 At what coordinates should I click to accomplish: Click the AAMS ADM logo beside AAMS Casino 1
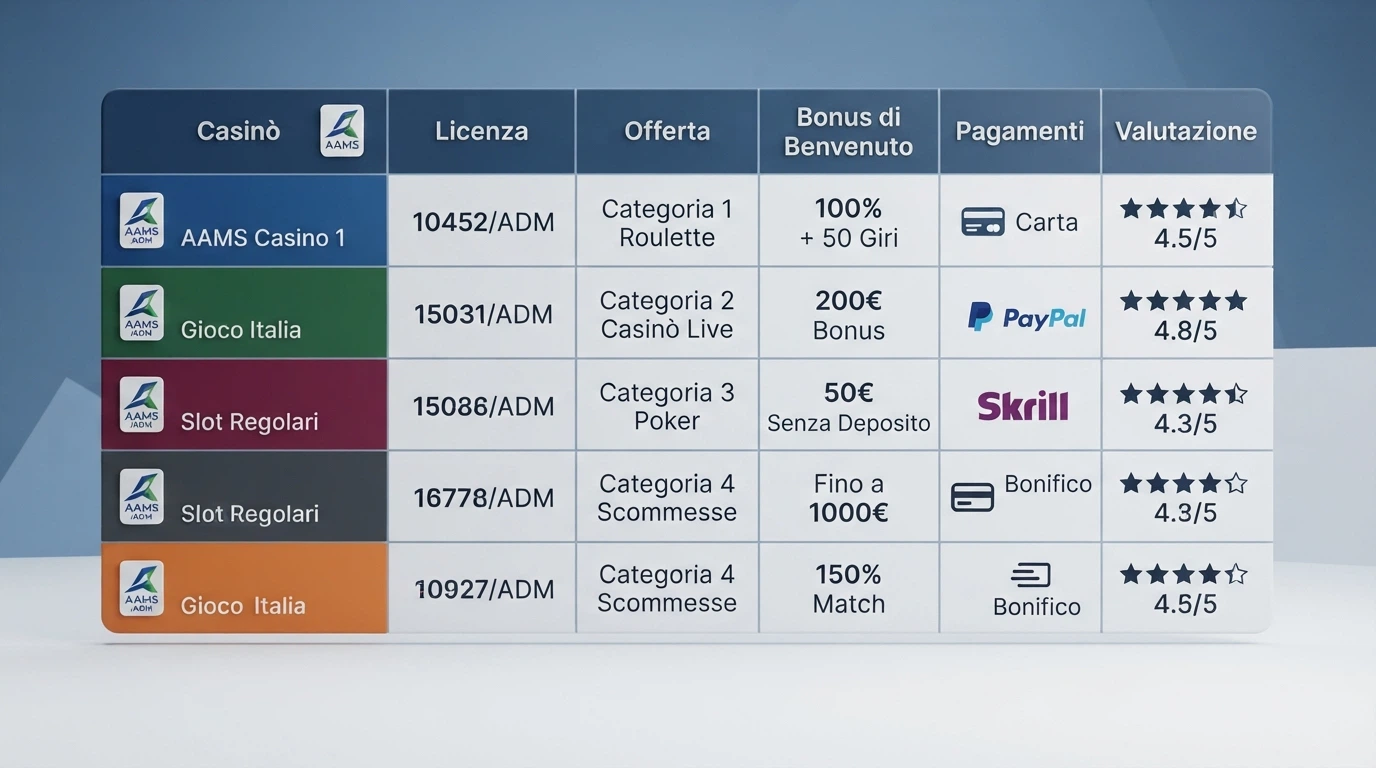click(x=141, y=221)
